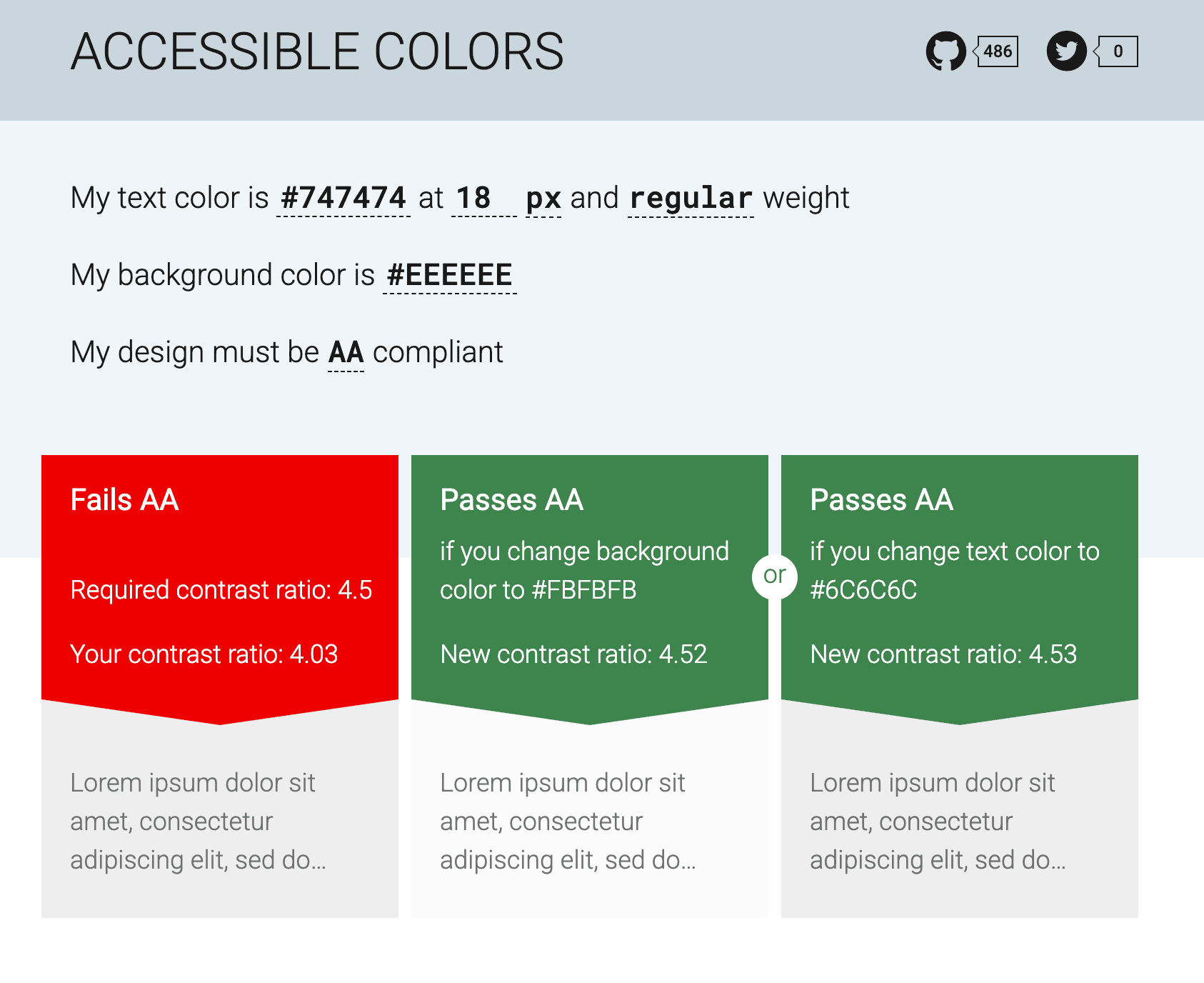Open the px unit selector
This screenshot has width=1204, height=983.
543,198
